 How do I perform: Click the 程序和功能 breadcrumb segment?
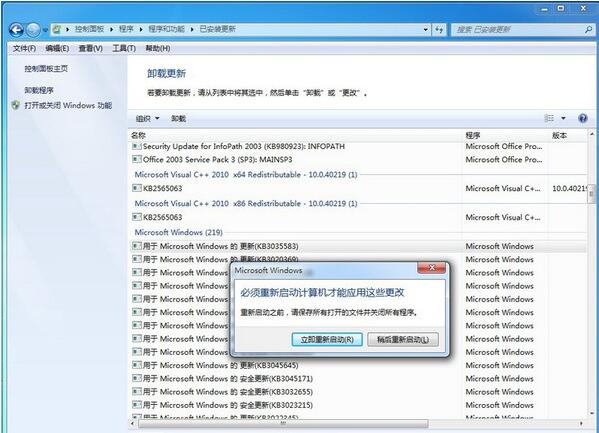coord(166,29)
